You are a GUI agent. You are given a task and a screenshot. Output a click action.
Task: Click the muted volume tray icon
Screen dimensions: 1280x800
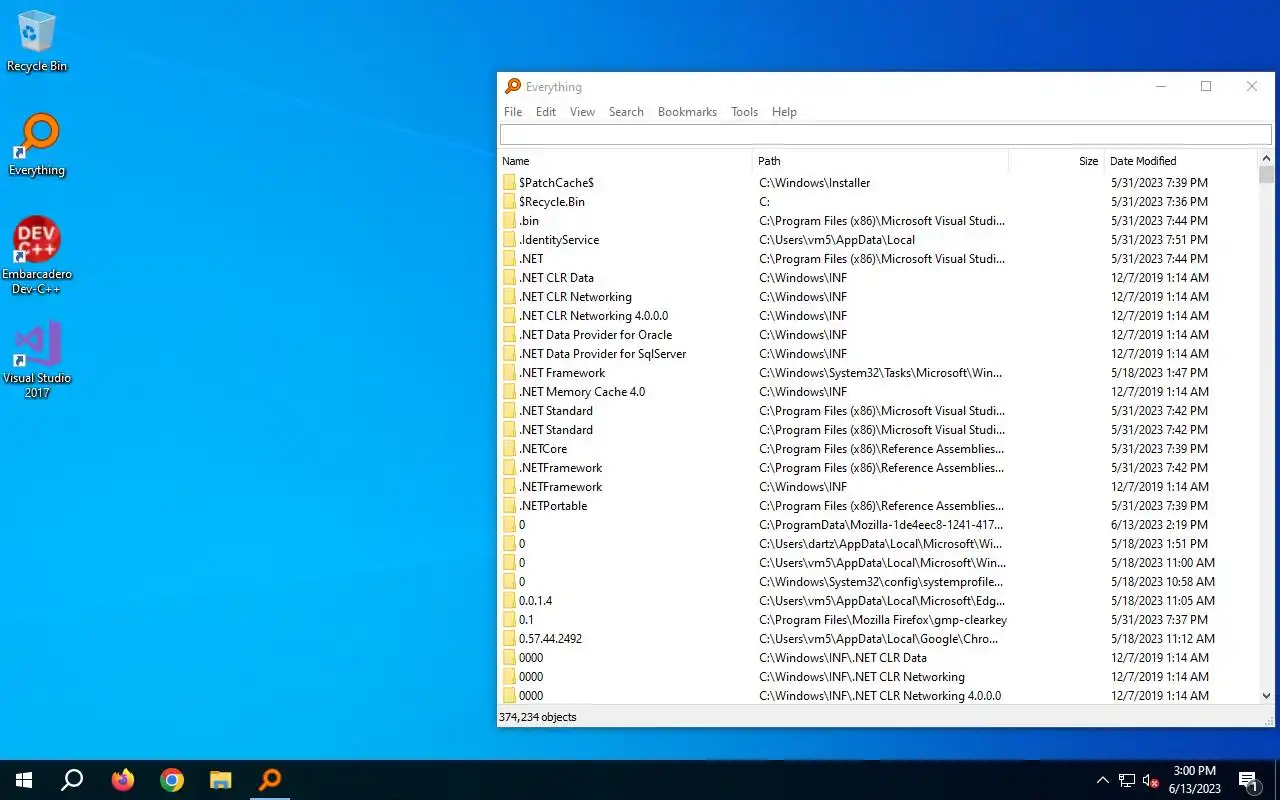click(1151, 780)
